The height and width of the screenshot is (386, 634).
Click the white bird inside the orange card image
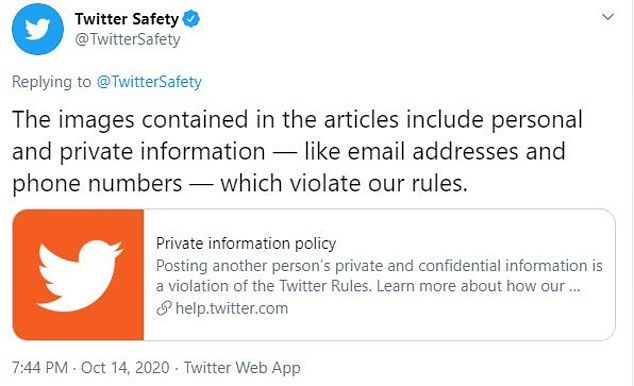tap(80, 276)
